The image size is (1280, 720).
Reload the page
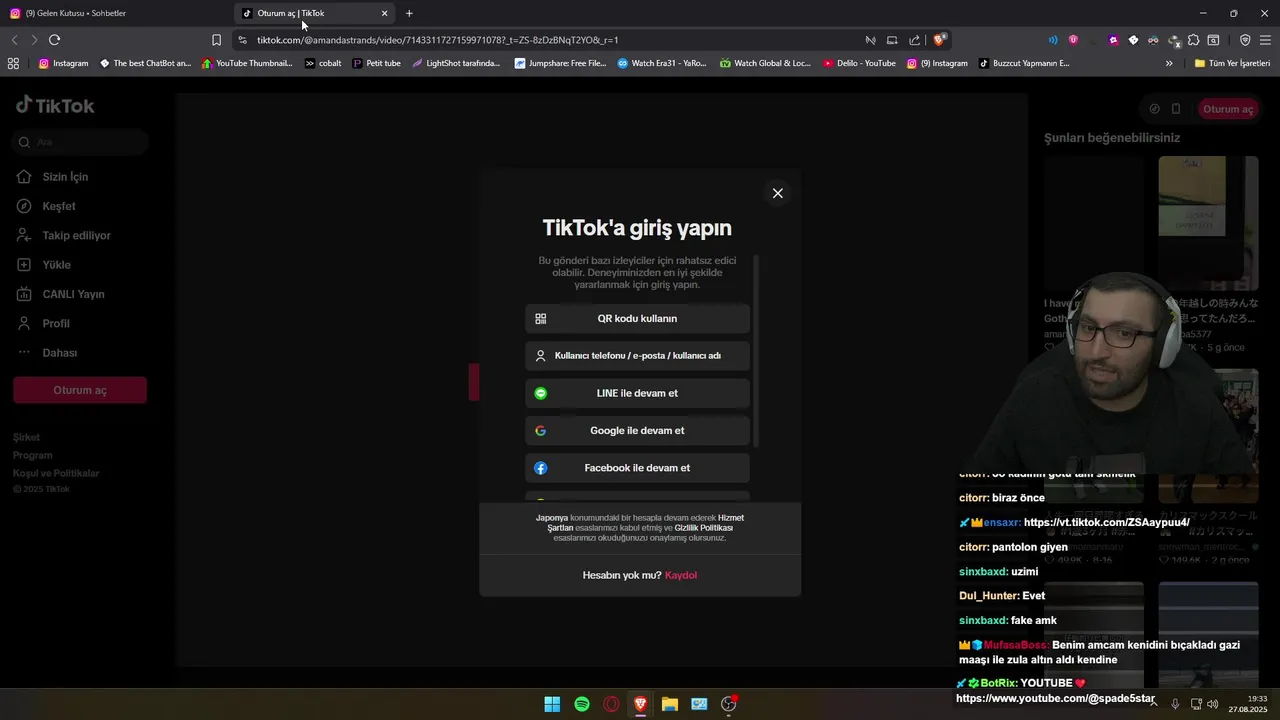click(54, 40)
